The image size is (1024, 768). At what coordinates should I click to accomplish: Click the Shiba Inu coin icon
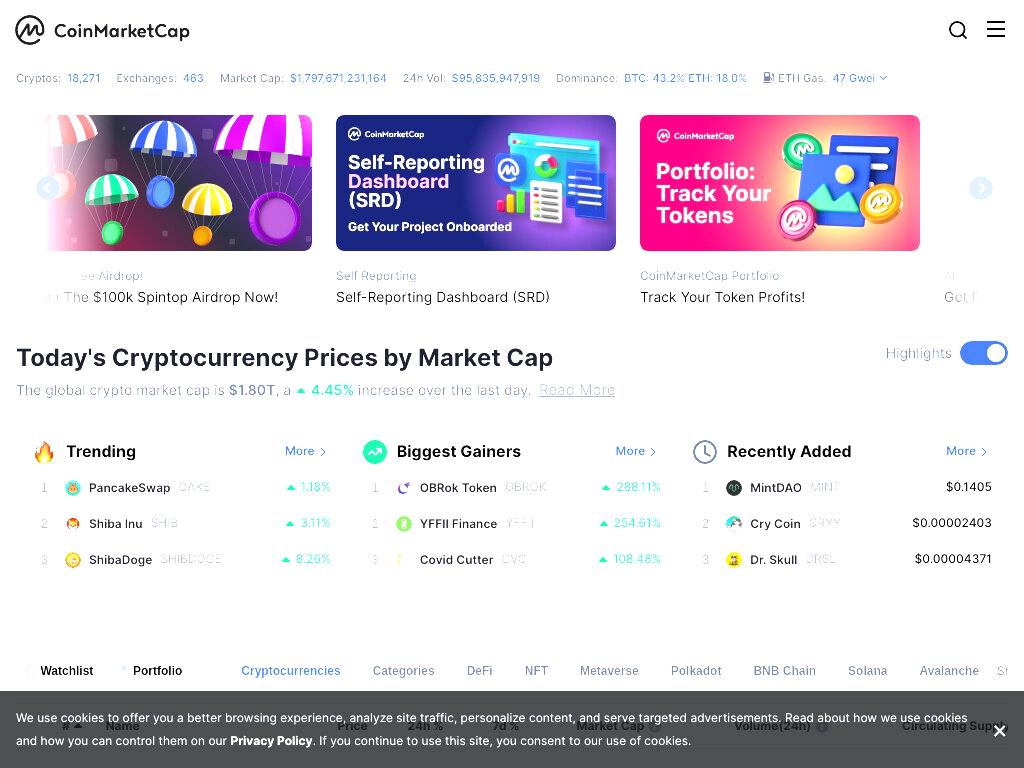pyautogui.click(x=73, y=524)
